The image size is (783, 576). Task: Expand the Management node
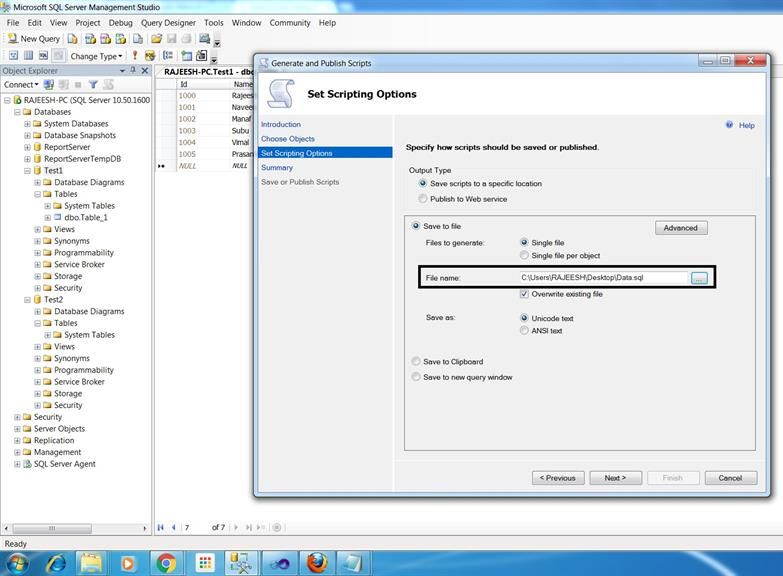(17, 452)
